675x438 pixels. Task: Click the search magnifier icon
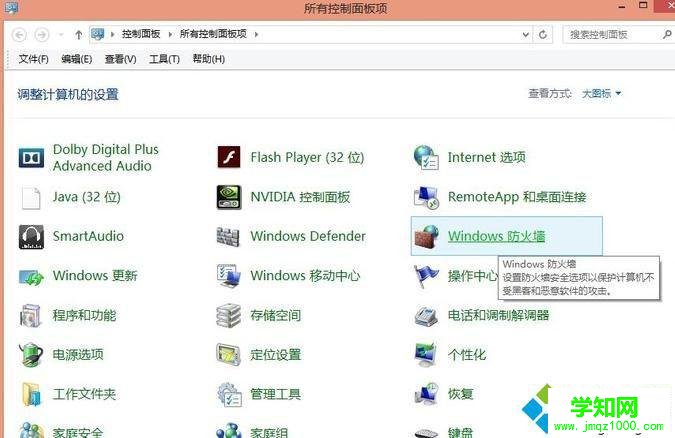[x=667, y=34]
